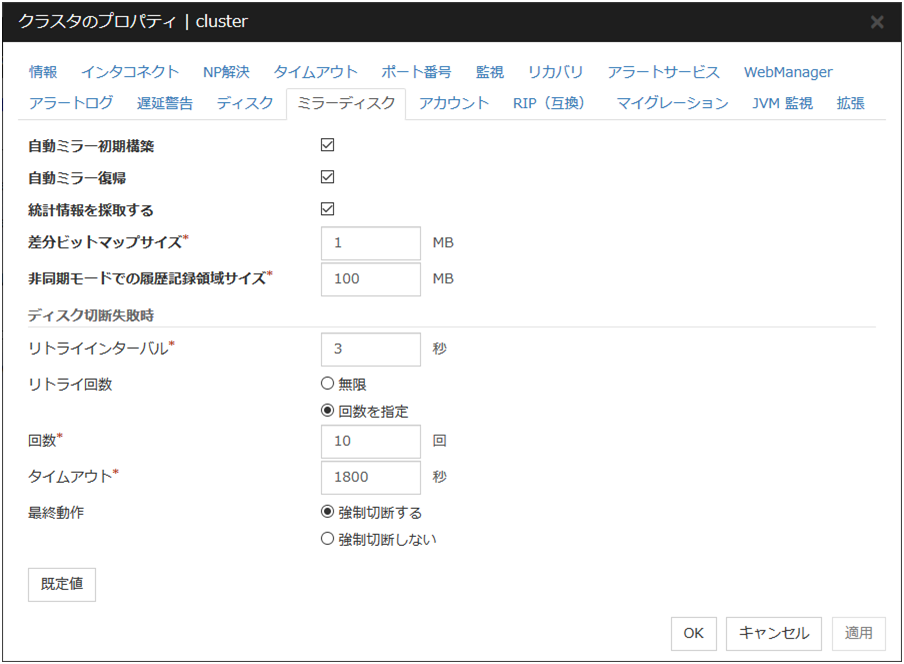Click the 既定値 defaults button
The height and width of the screenshot is (664, 904).
[62, 584]
